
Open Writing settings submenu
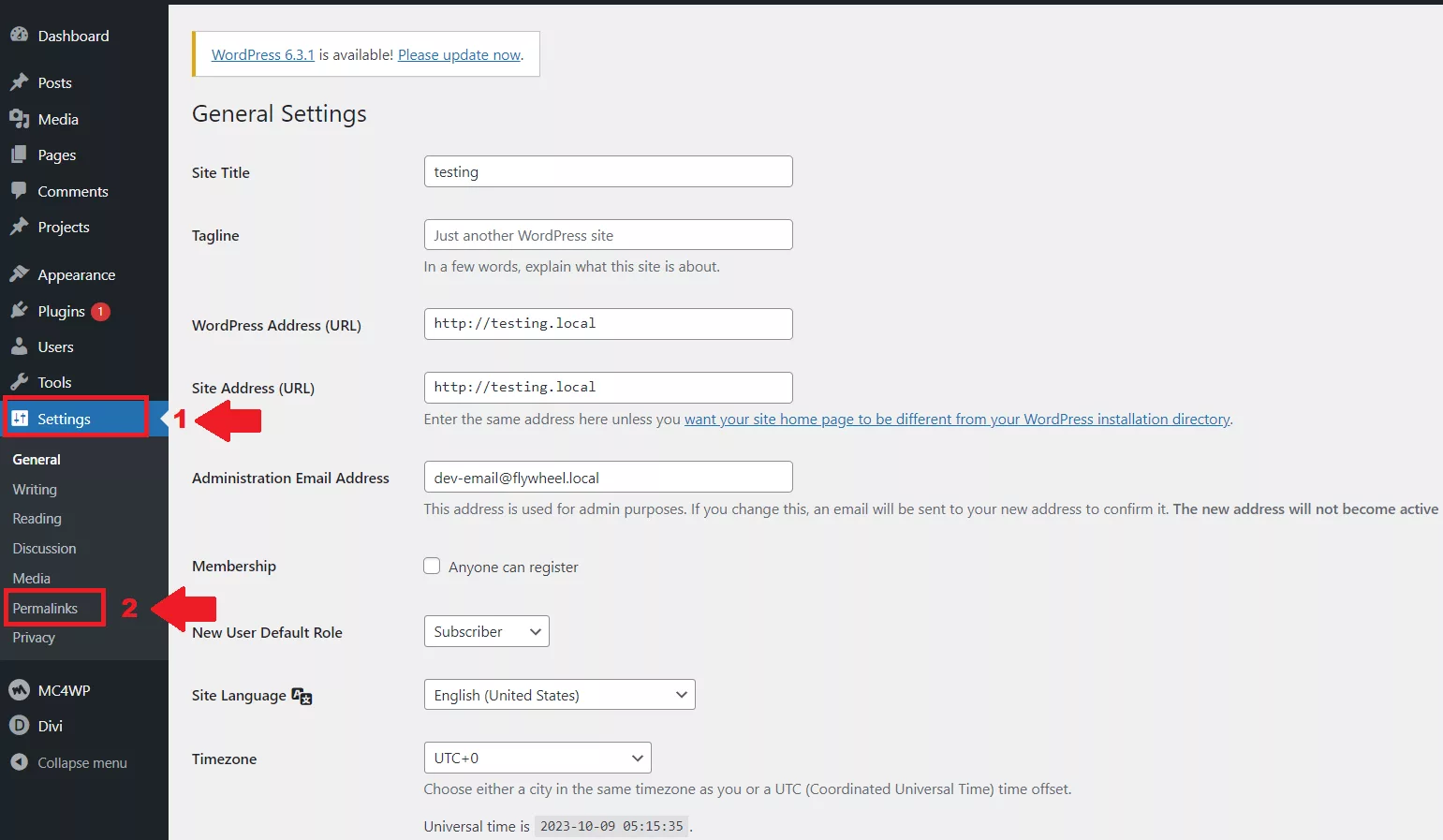(35, 490)
